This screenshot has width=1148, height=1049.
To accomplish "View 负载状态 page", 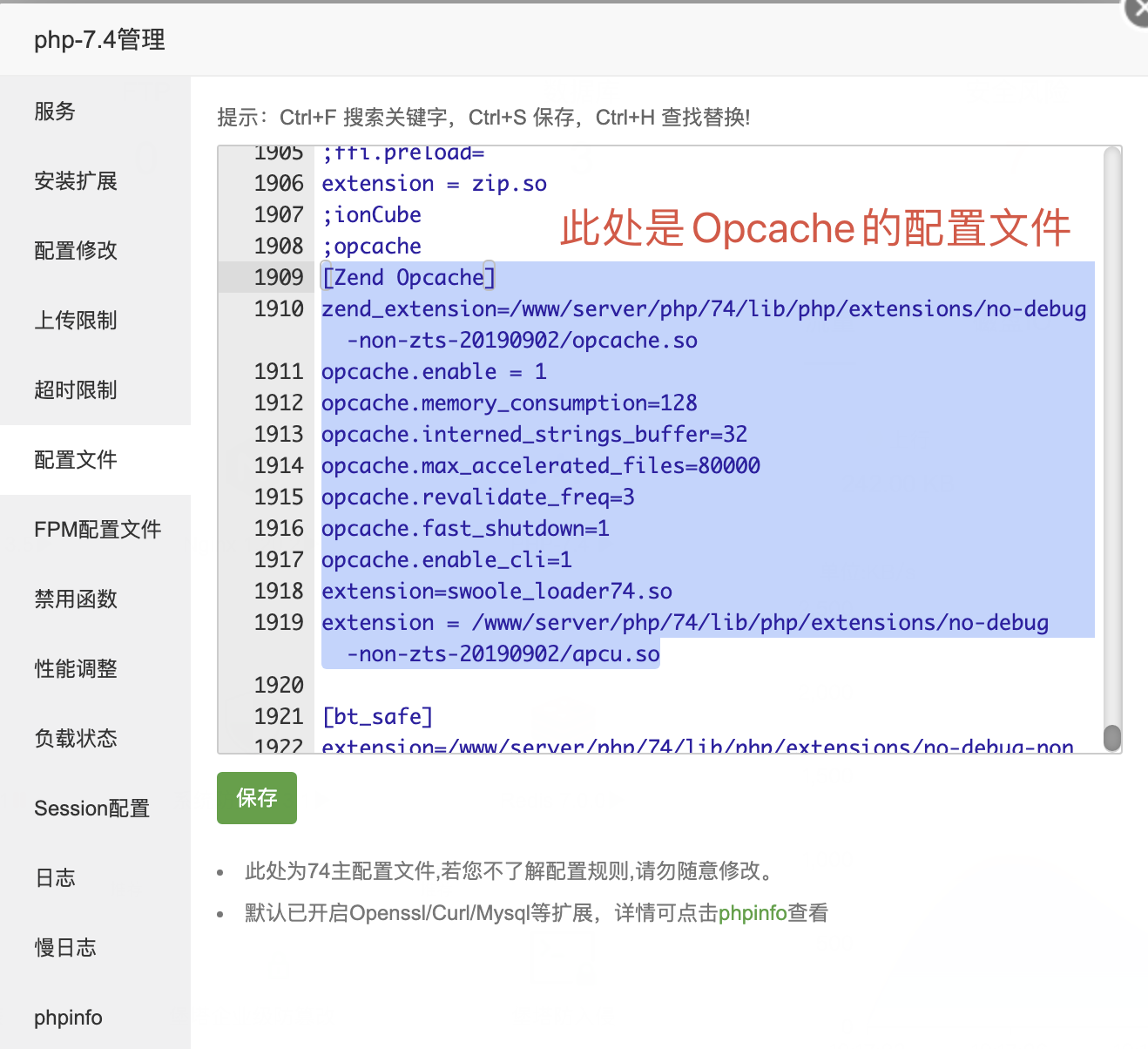I will point(76,739).
